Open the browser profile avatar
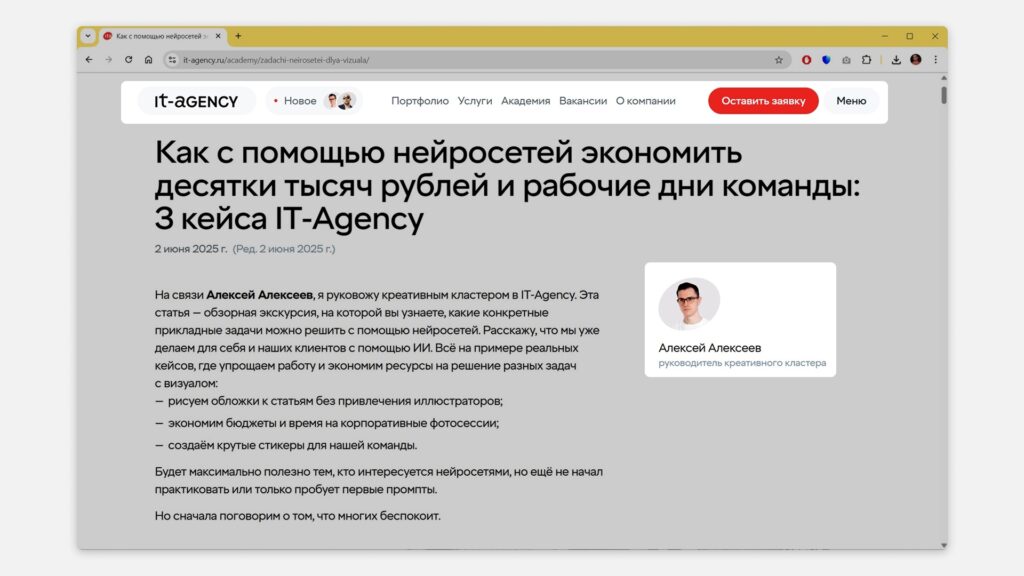The width and height of the screenshot is (1024, 576). pyautogui.click(x=916, y=59)
